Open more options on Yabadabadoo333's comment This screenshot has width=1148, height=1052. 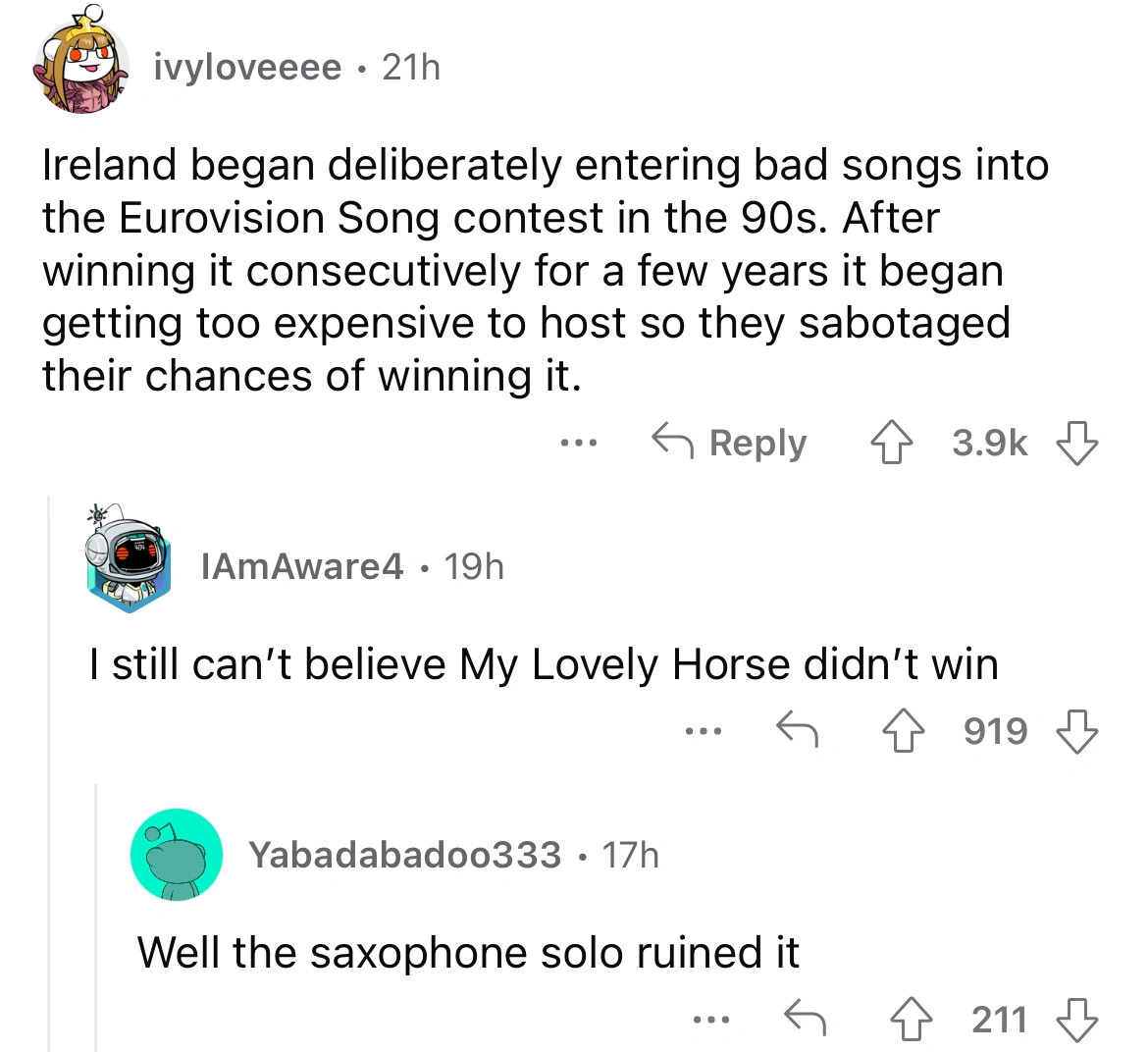point(711,1019)
